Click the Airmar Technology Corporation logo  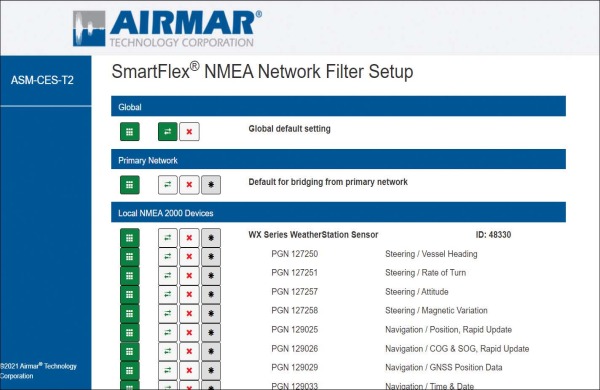(x=167, y=29)
